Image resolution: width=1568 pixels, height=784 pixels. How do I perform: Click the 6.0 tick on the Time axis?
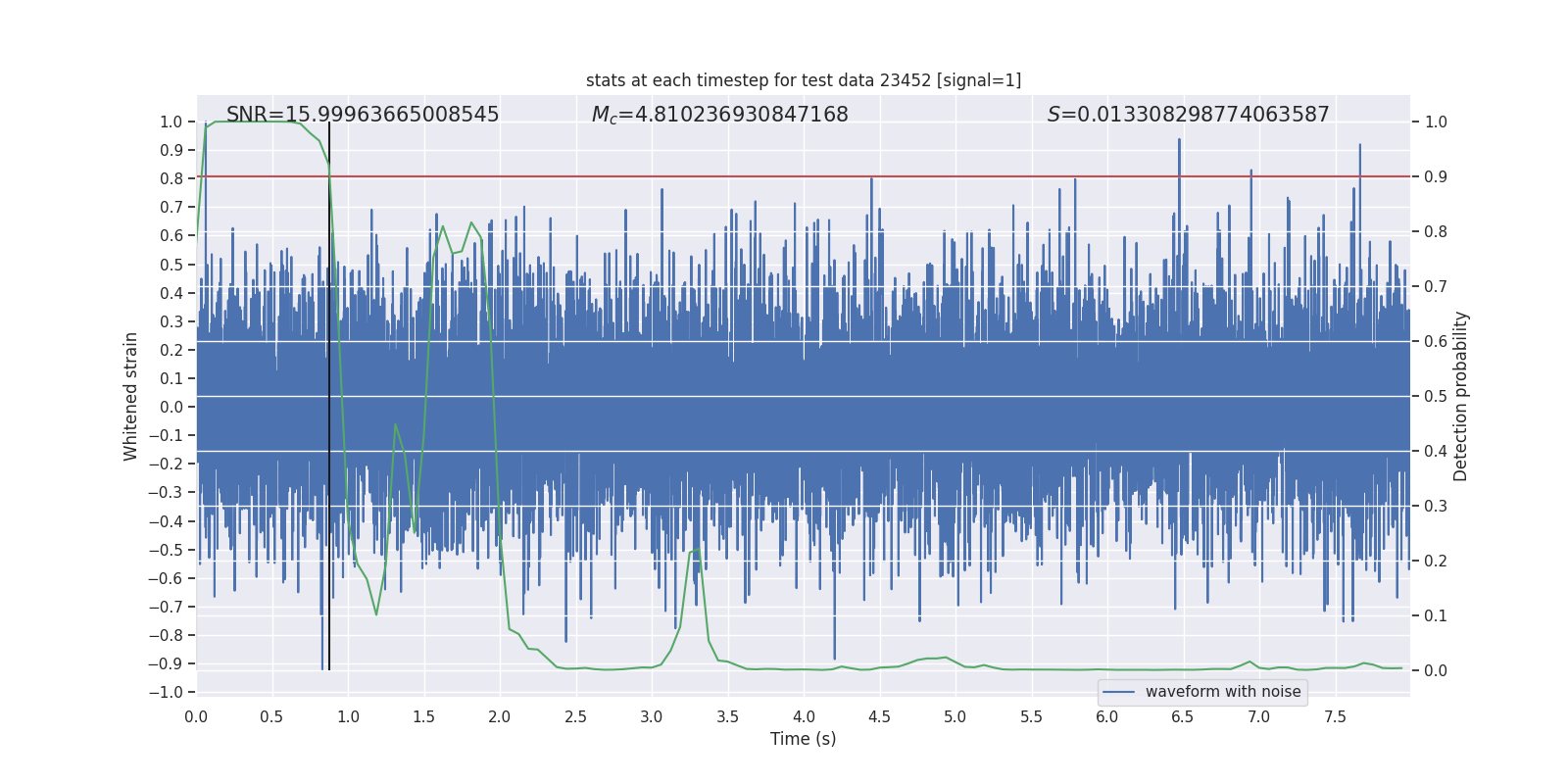(1107, 716)
